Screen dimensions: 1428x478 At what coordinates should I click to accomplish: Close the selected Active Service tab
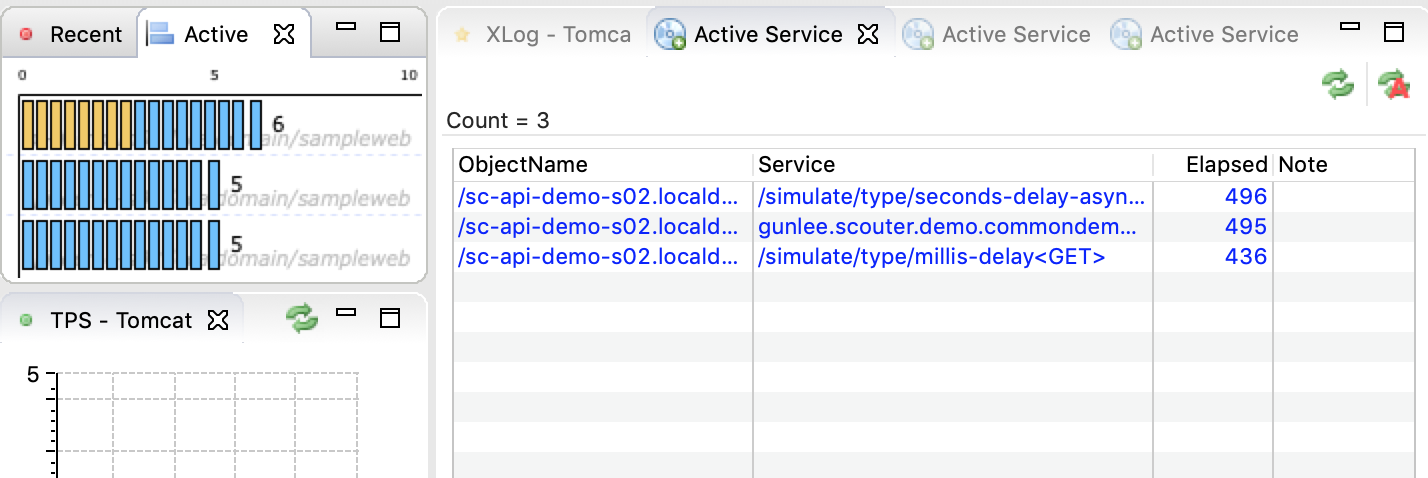point(869,35)
